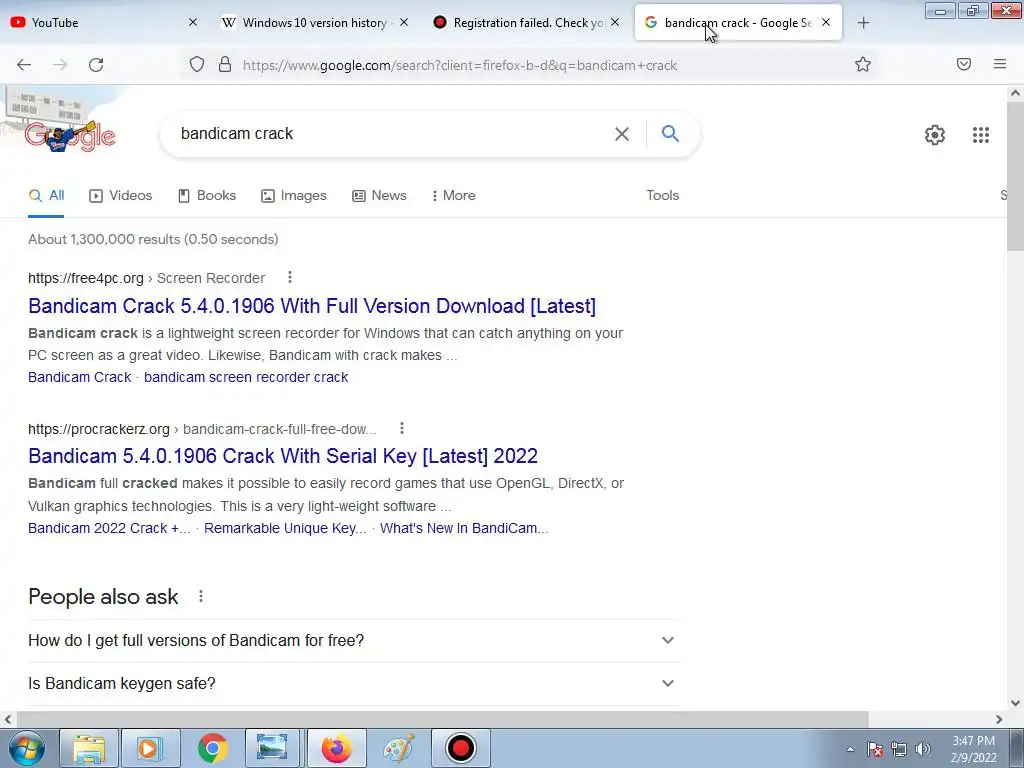The height and width of the screenshot is (768, 1024).
Task: Switch to the YouTube tab
Action: pos(104,22)
